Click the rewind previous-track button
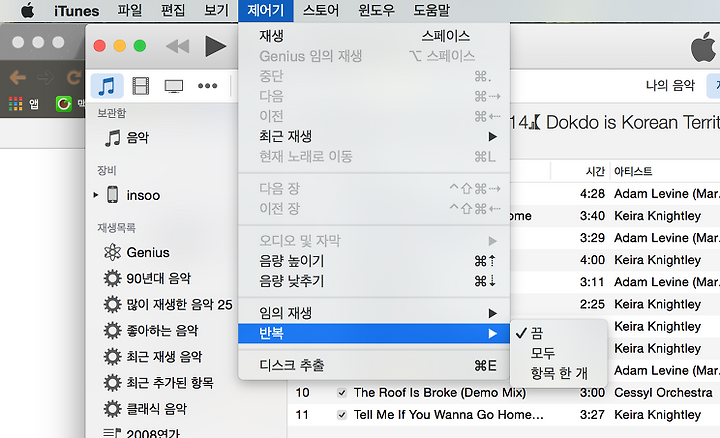Screen dimensions: 720x438 pos(177,46)
